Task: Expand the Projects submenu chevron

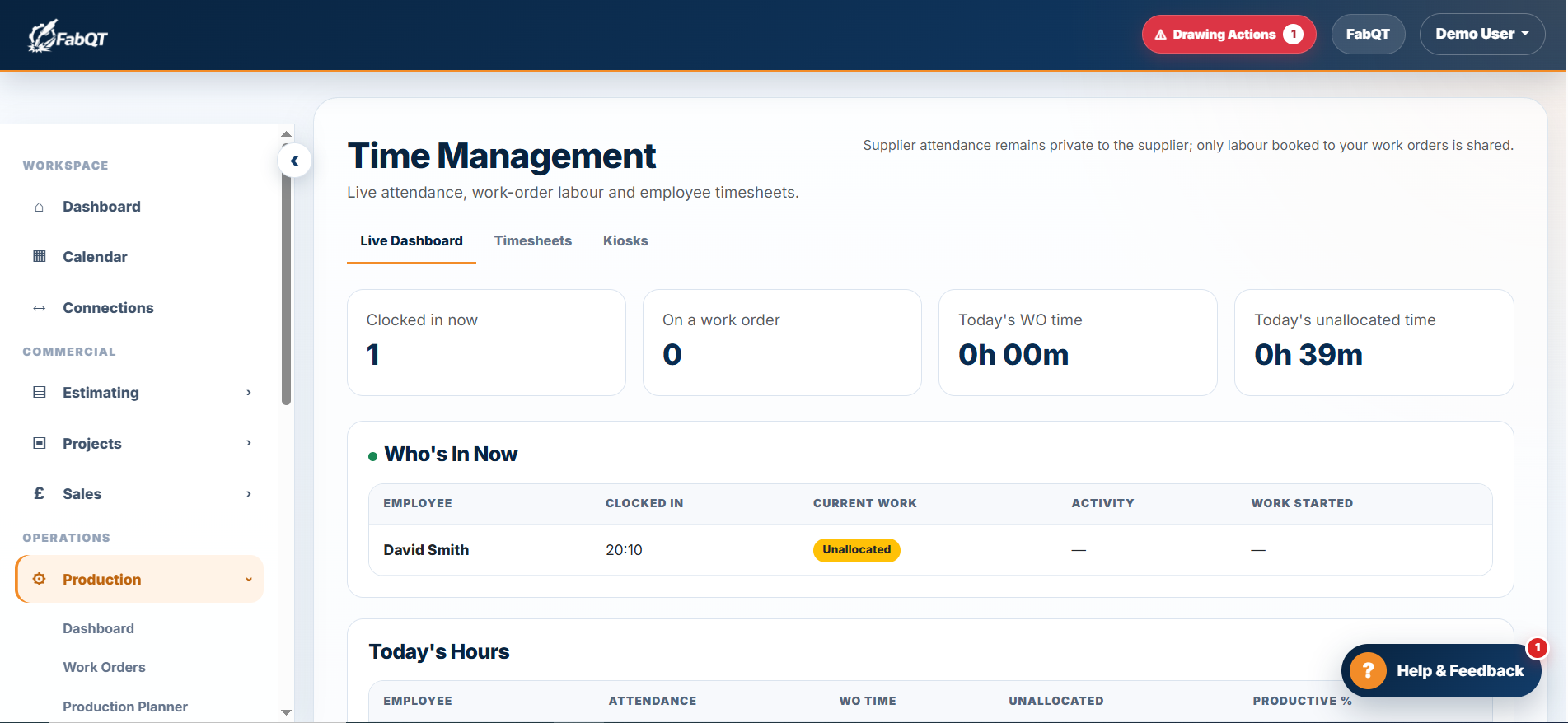Action: [249, 443]
